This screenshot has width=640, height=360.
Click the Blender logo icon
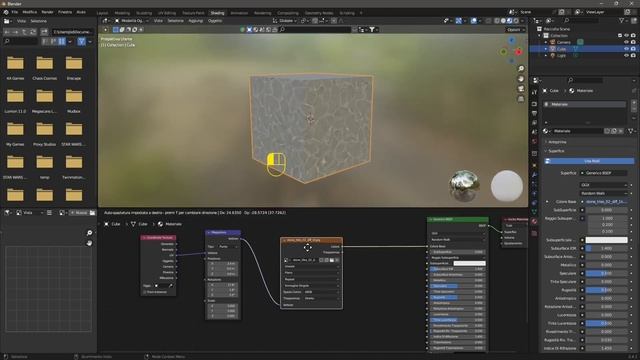click(x=6, y=12)
